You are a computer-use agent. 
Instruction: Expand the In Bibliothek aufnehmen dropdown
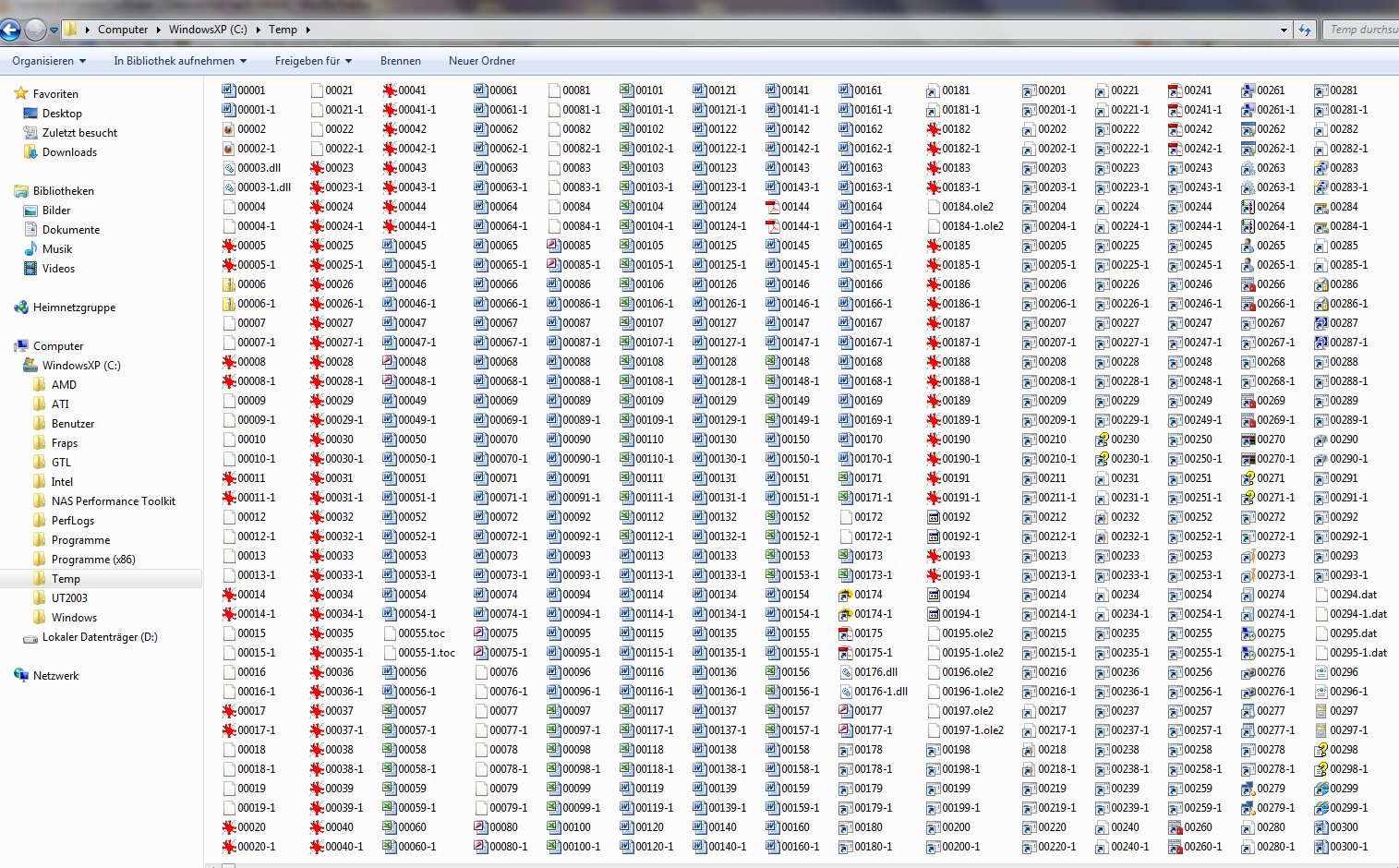tap(180, 61)
